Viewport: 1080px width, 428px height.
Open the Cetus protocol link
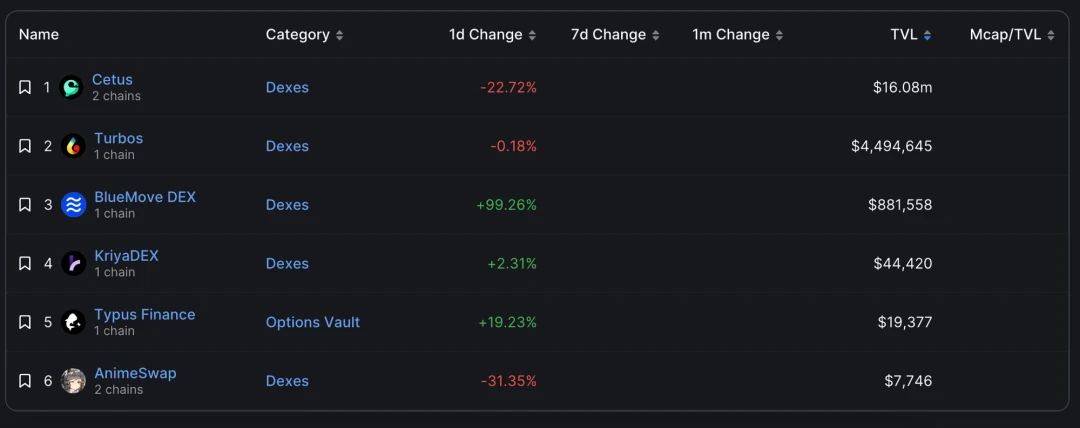click(x=112, y=79)
